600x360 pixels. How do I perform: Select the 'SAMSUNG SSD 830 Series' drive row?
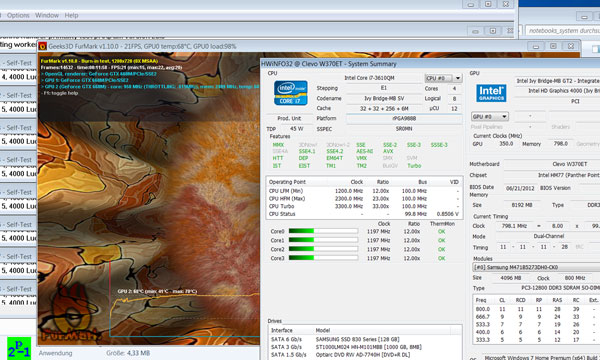click(x=364, y=339)
